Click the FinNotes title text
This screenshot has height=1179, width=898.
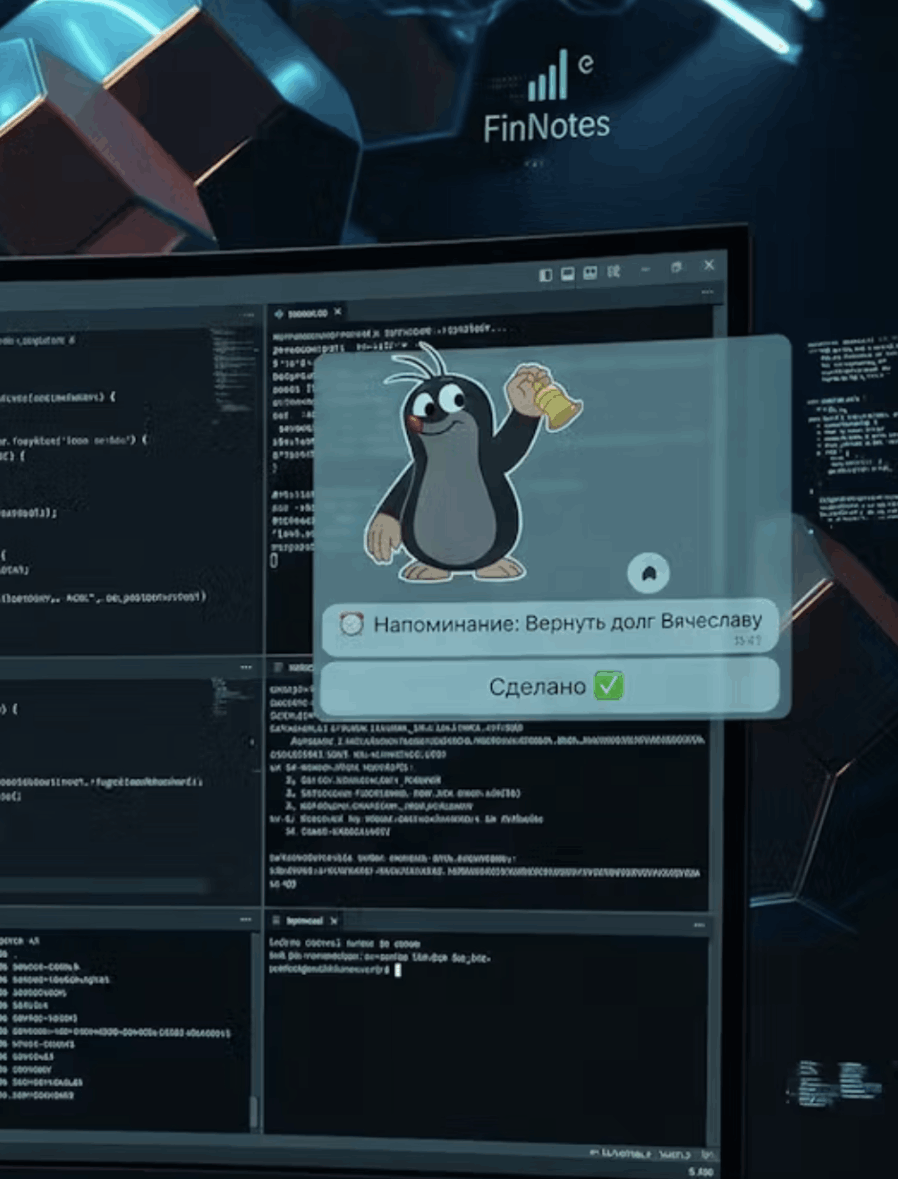(546, 127)
